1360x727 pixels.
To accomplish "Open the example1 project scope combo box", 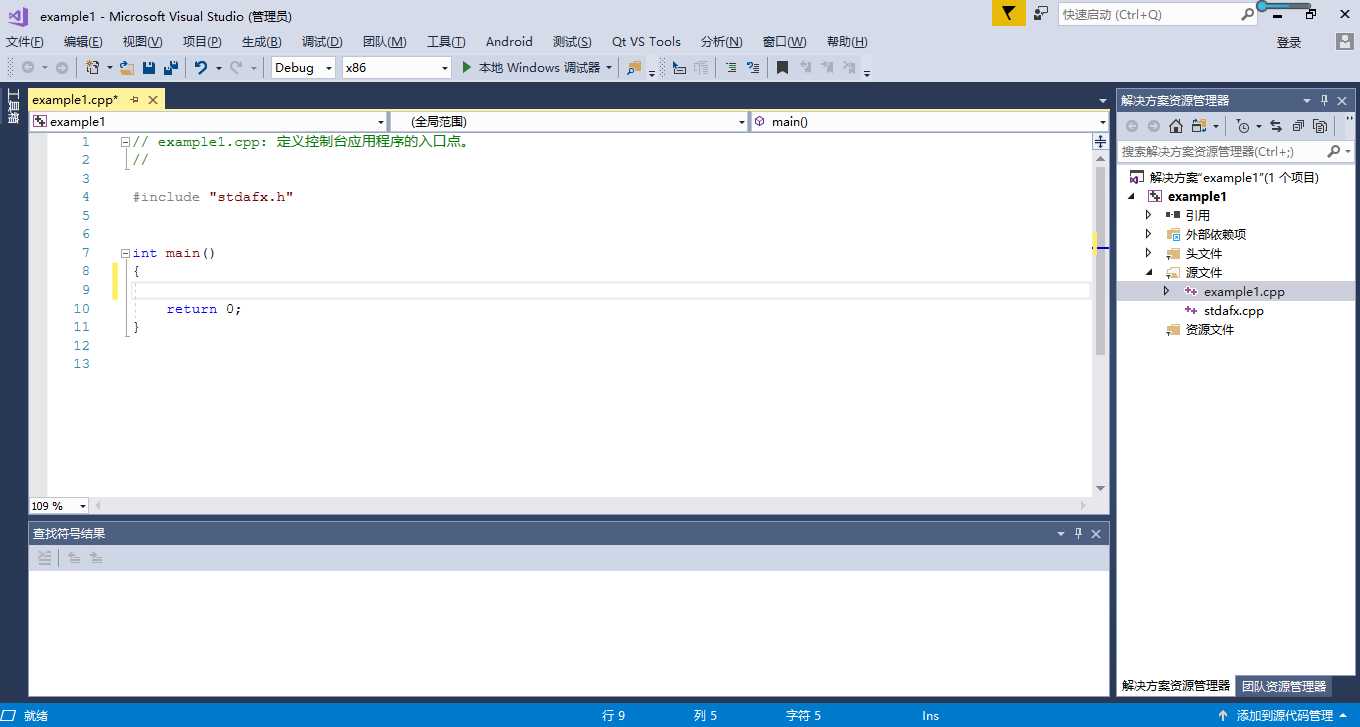I will coord(208,122).
